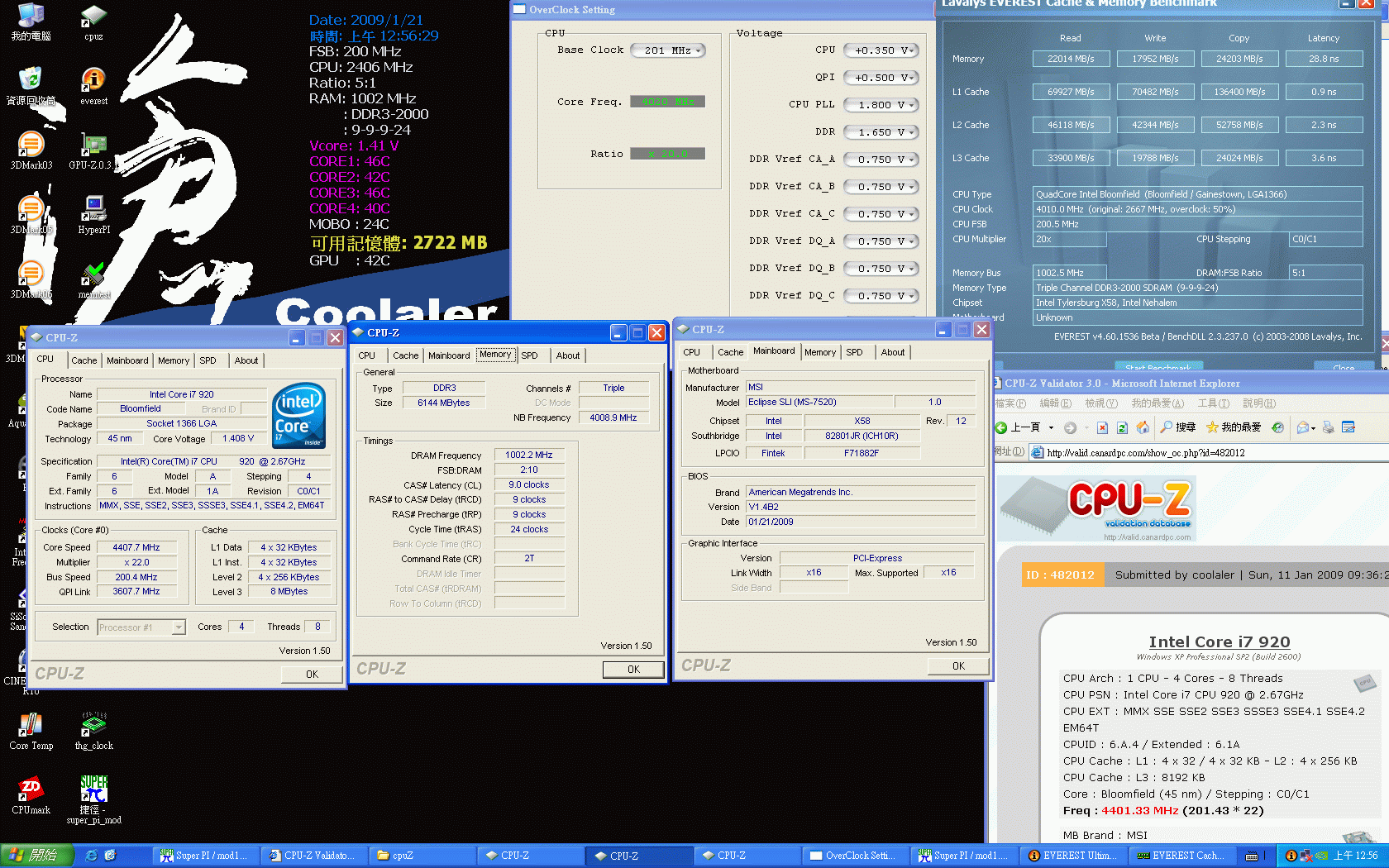Launch the HyperPI desktop shortcut
The height and width of the screenshot is (868, 1389).
tap(93, 215)
